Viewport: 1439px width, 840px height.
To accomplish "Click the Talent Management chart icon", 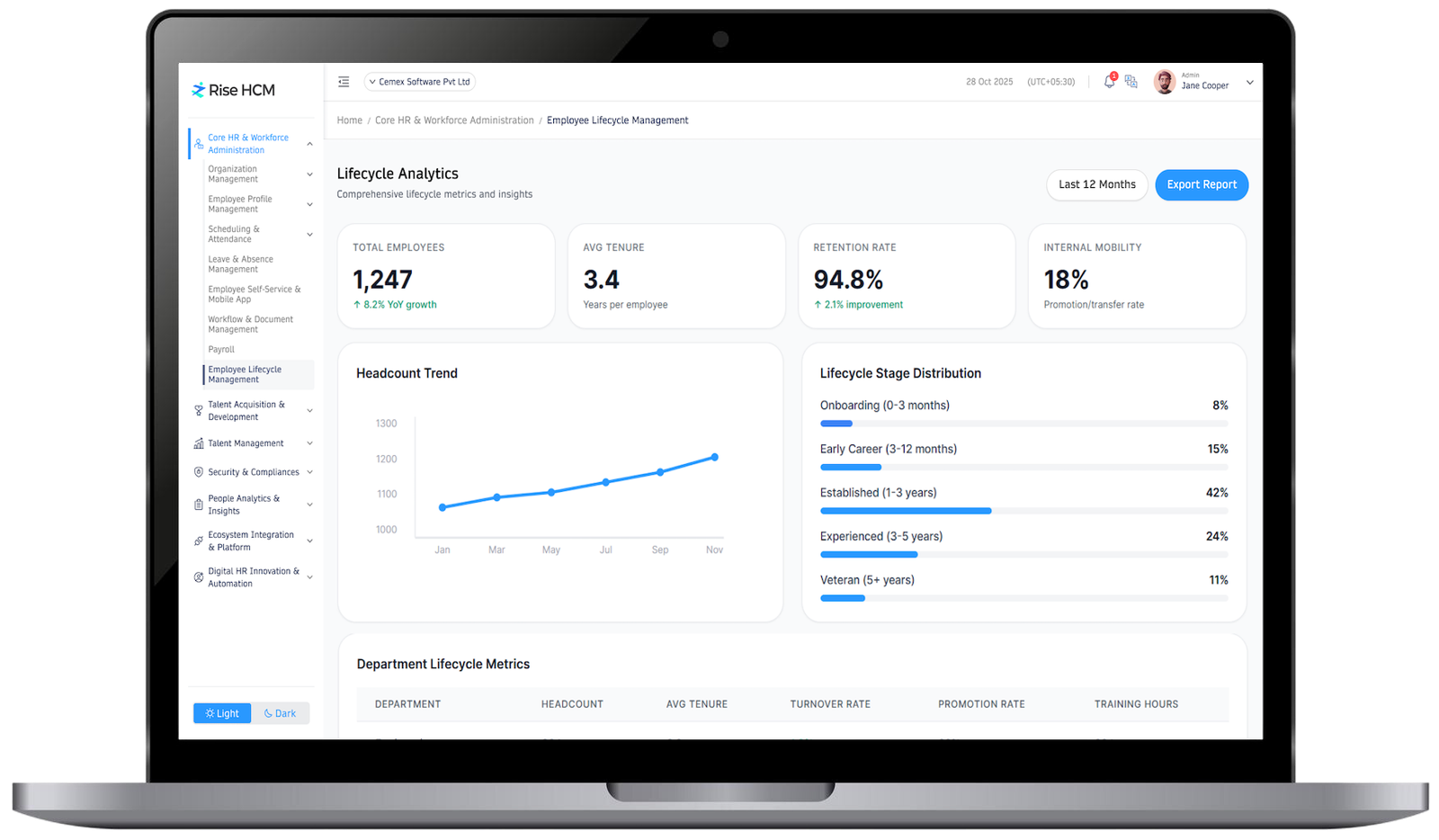I will coord(199,443).
